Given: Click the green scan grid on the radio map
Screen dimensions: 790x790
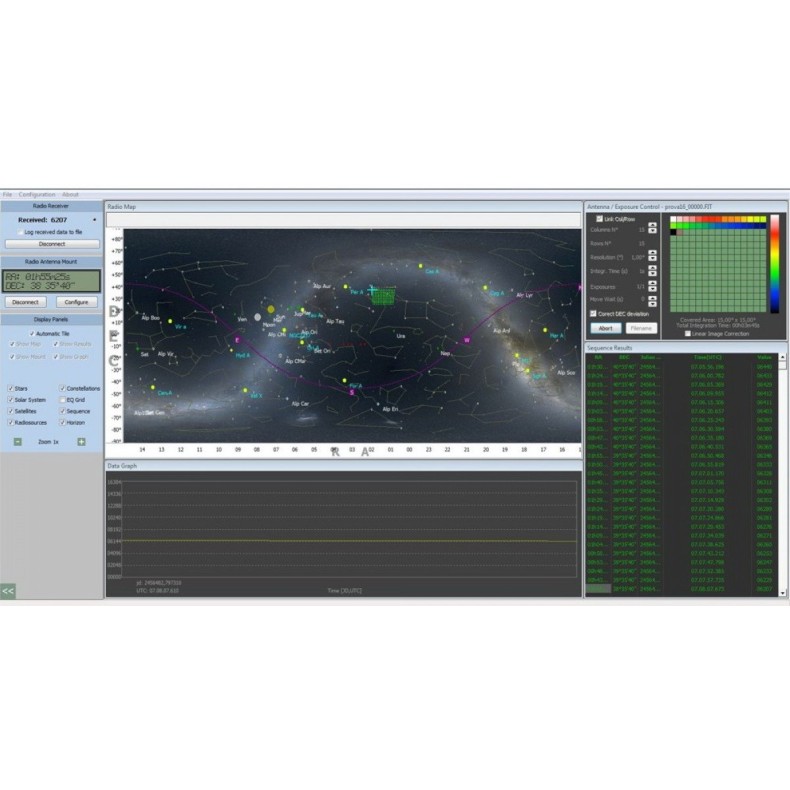Looking at the screenshot, I should [385, 296].
